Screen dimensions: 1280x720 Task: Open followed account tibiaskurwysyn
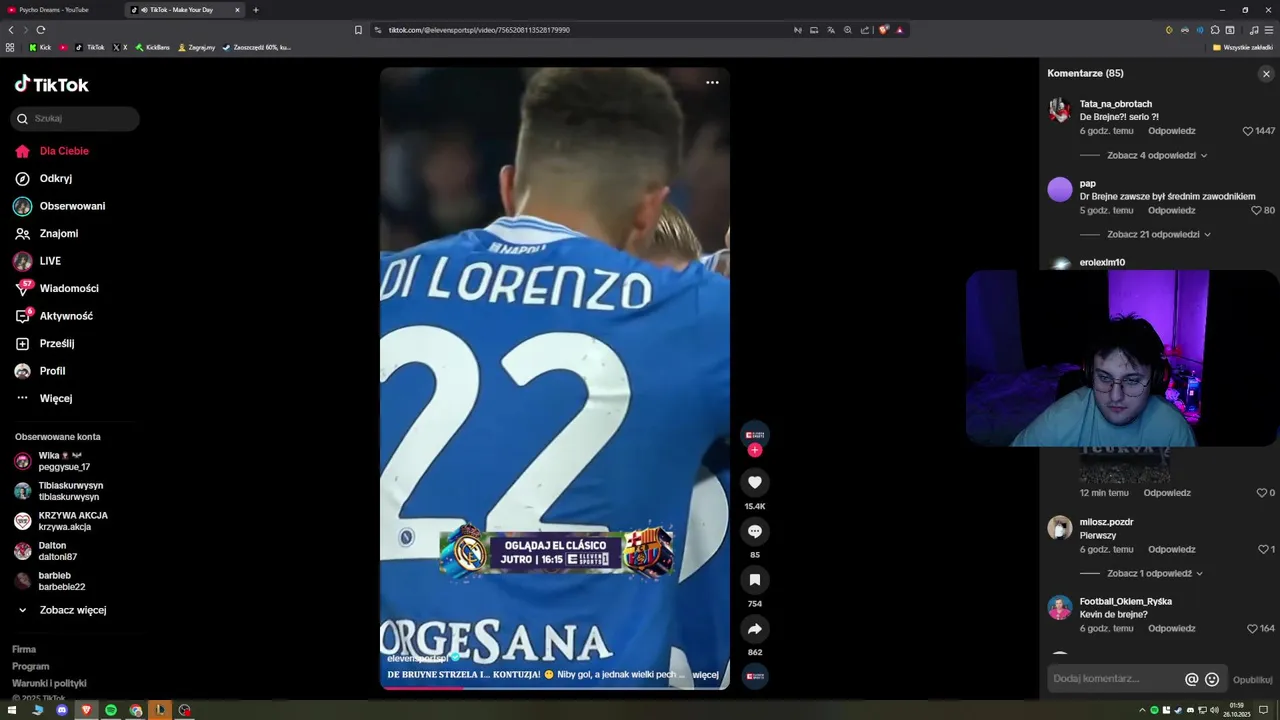(58, 491)
